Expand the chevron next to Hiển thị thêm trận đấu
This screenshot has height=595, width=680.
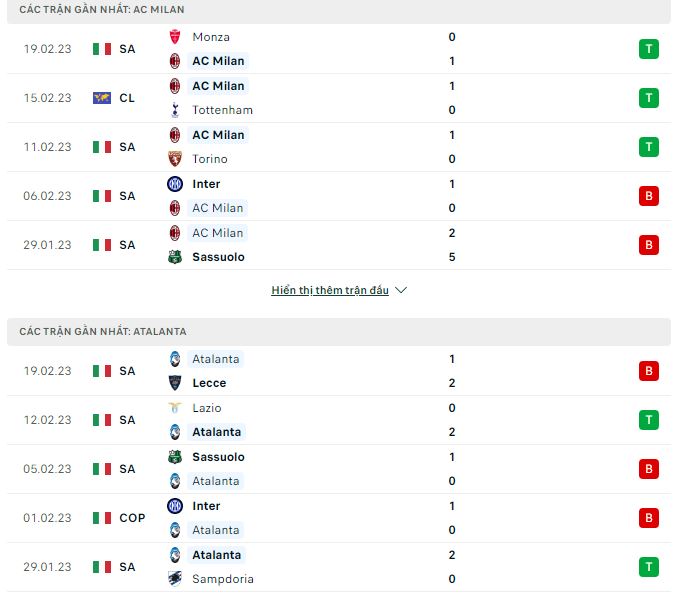pyautogui.click(x=401, y=290)
